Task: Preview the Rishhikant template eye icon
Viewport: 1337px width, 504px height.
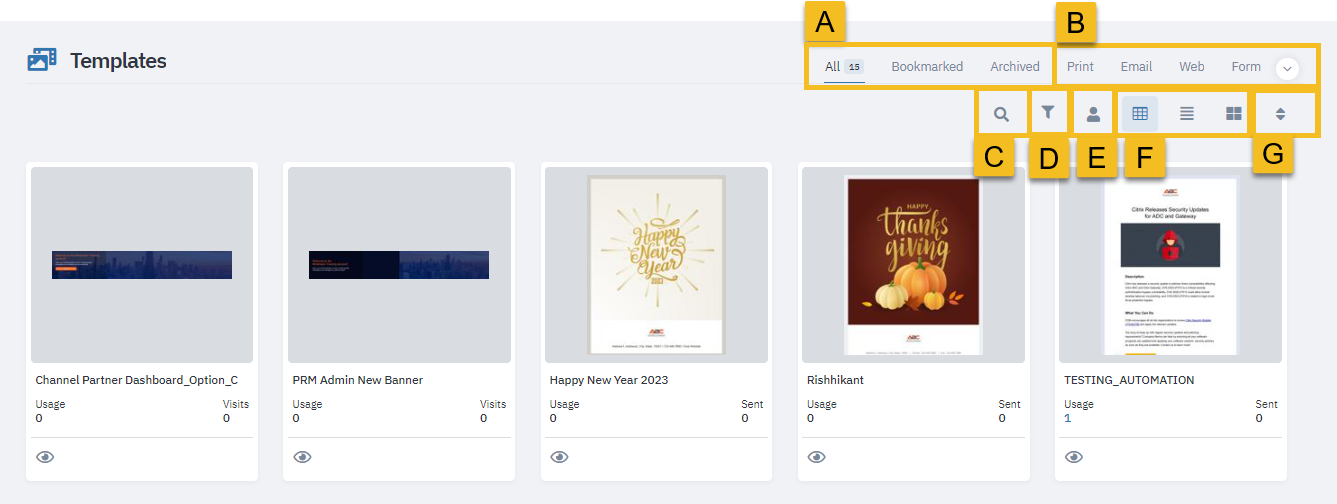Action: coord(816,457)
